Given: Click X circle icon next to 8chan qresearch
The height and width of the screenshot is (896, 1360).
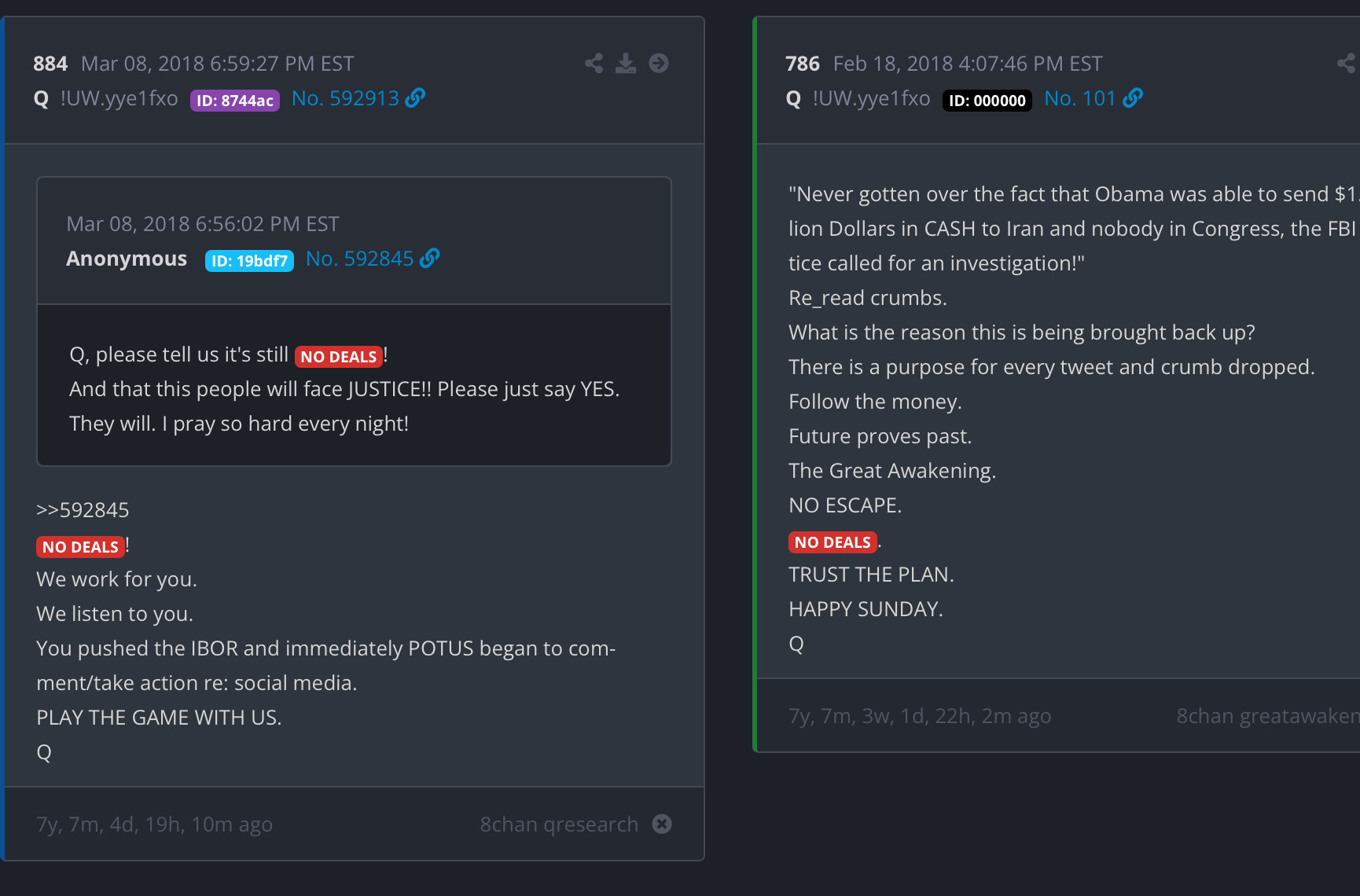Looking at the screenshot, I should pyautogui.click(x=662, y=824).
